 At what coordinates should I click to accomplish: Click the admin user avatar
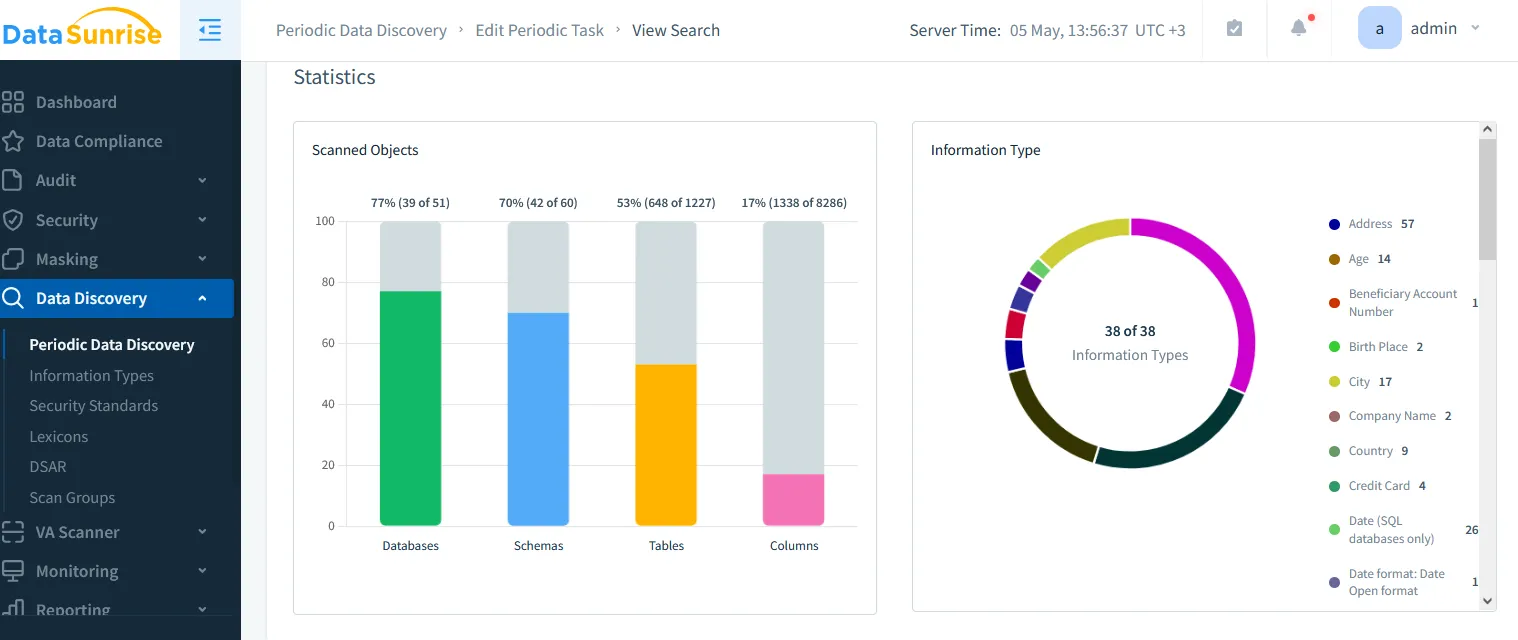(1379, 29)
